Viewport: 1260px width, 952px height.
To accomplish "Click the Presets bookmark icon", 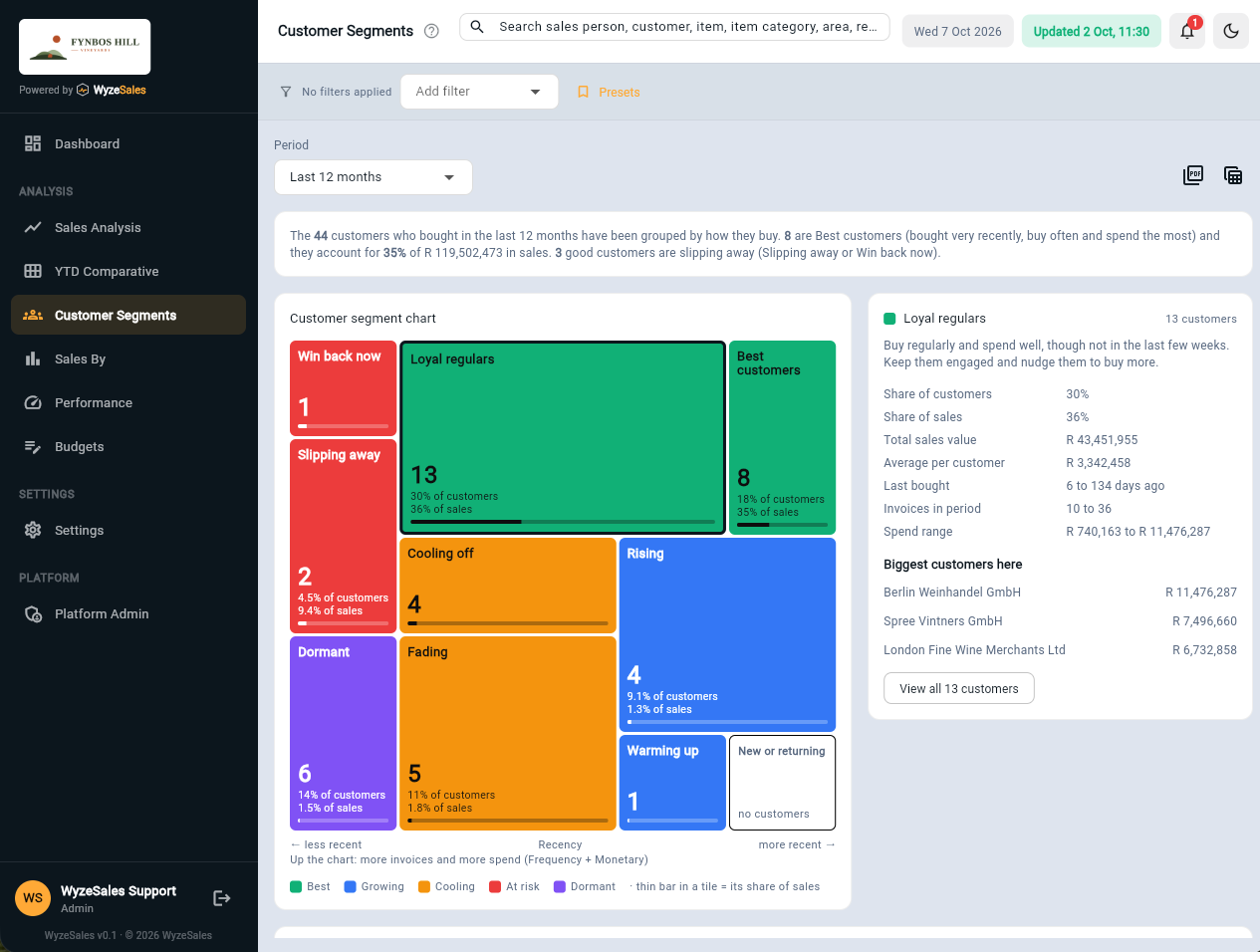I will point(584,92).
